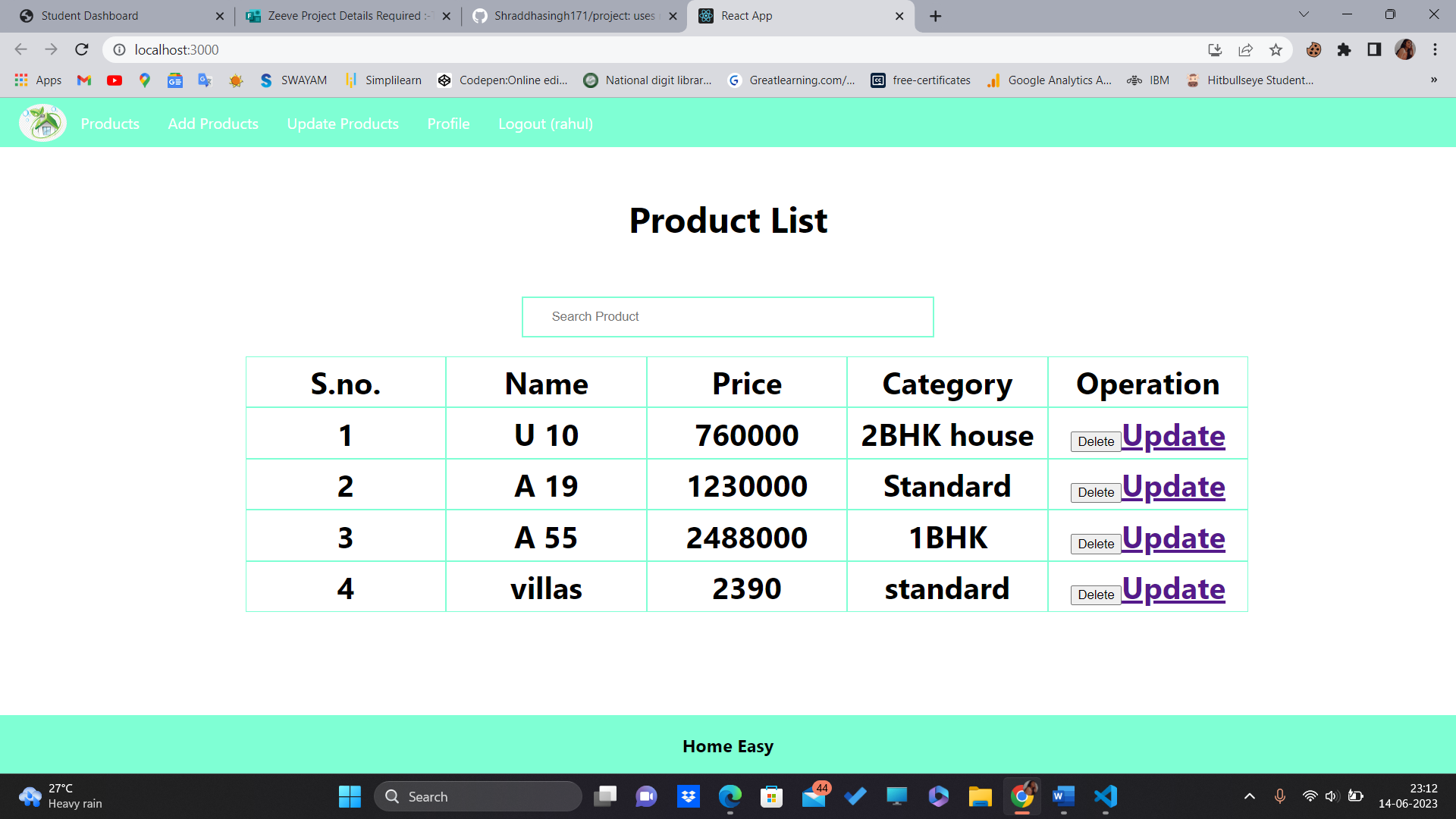Open the tab search dropdown
1456x819 pixels.
(1303, 14)
